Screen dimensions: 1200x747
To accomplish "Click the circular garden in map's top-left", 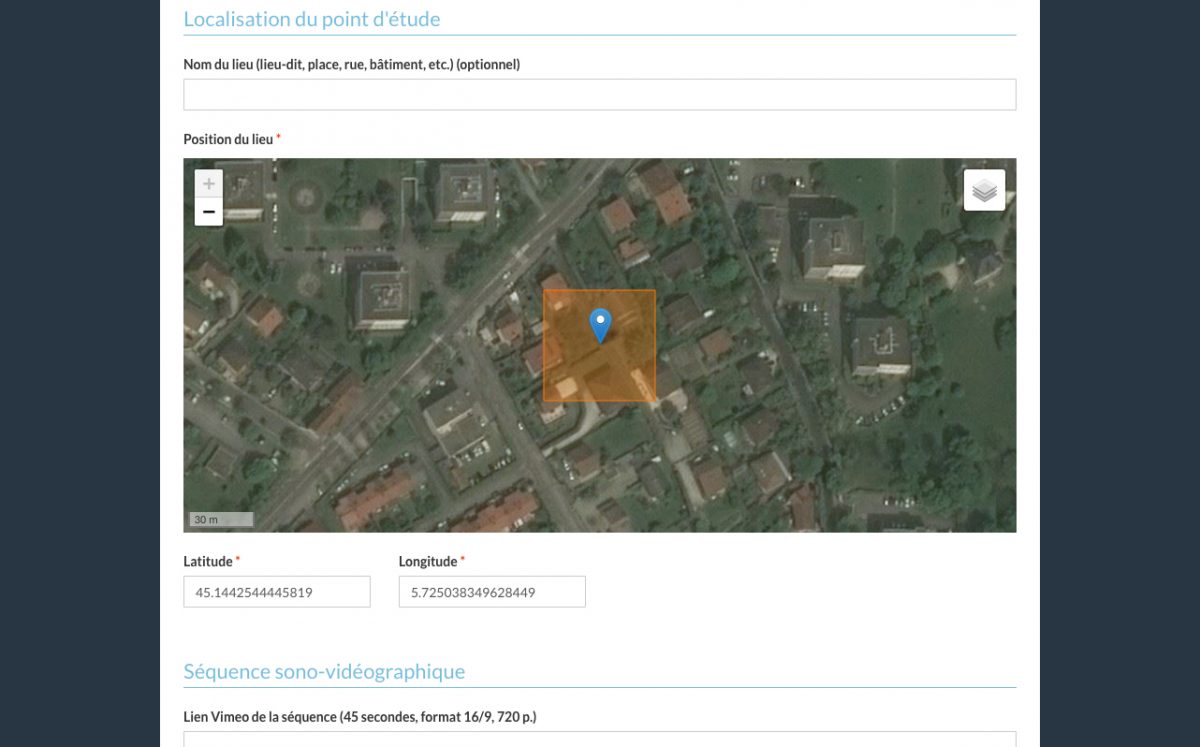I will click(x=306, y=195).
